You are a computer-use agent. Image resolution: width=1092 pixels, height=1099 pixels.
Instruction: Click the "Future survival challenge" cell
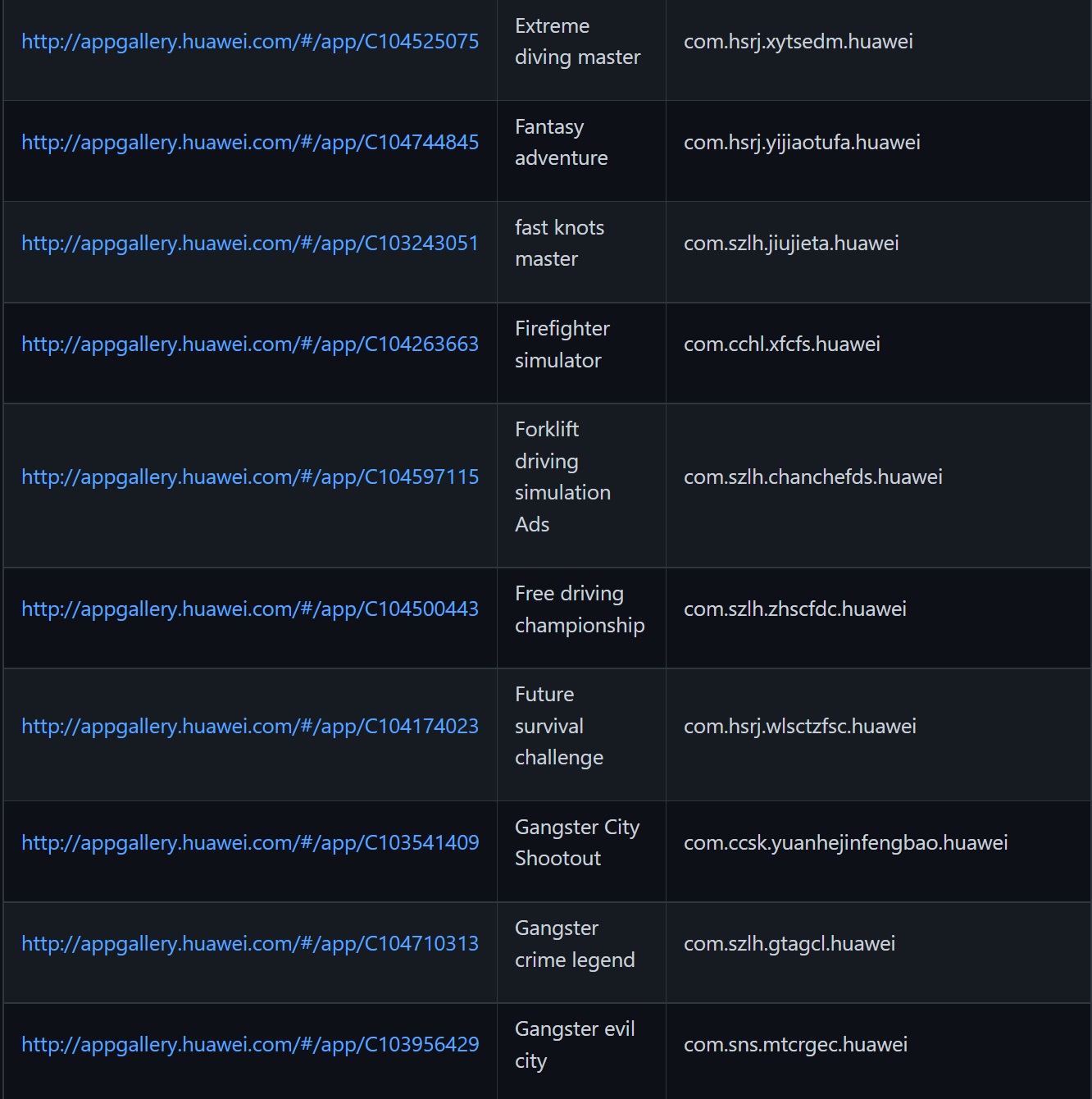pyautogui.click(x=558, y=727)
